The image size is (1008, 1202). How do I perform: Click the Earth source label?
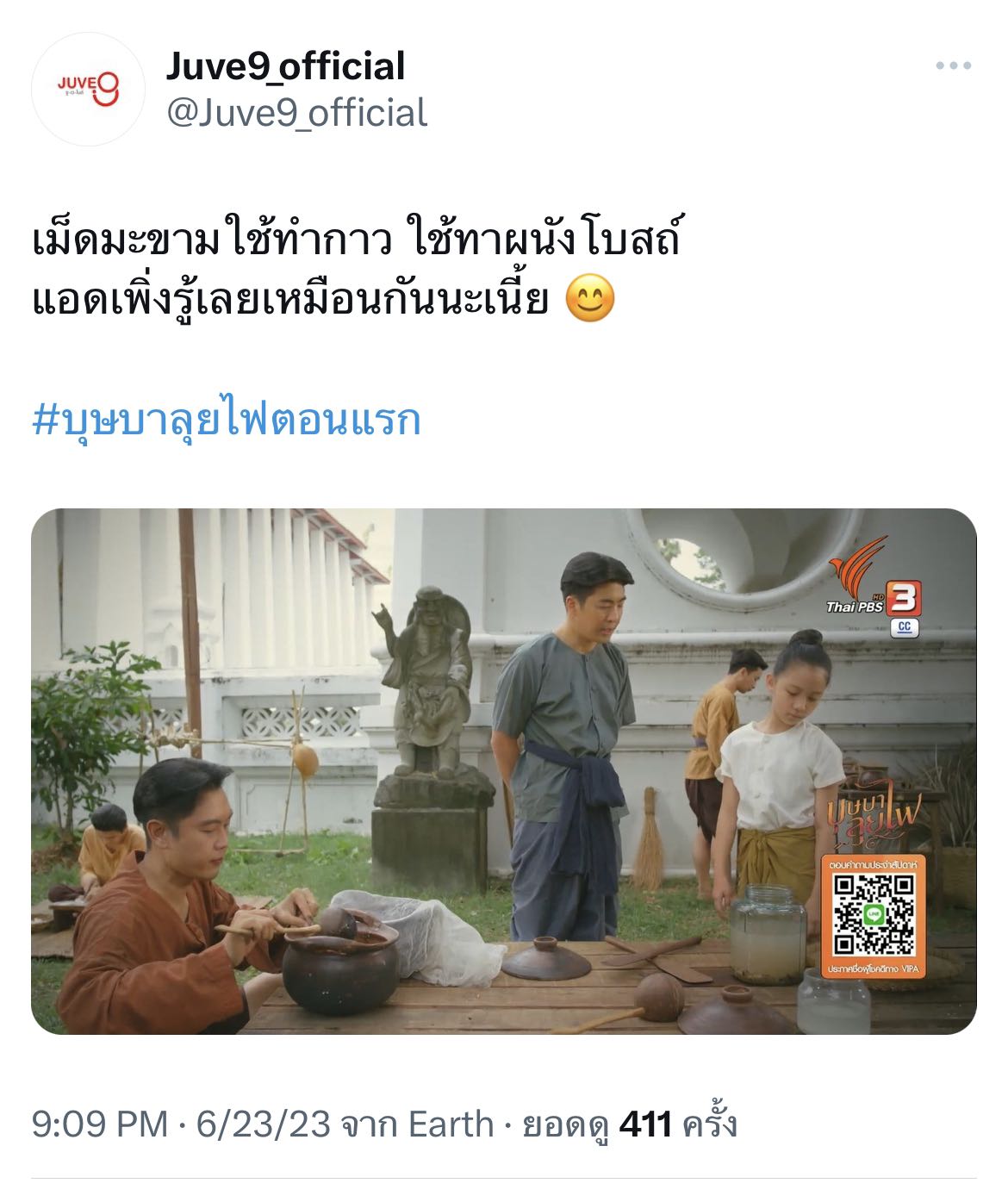point(450,1124)
